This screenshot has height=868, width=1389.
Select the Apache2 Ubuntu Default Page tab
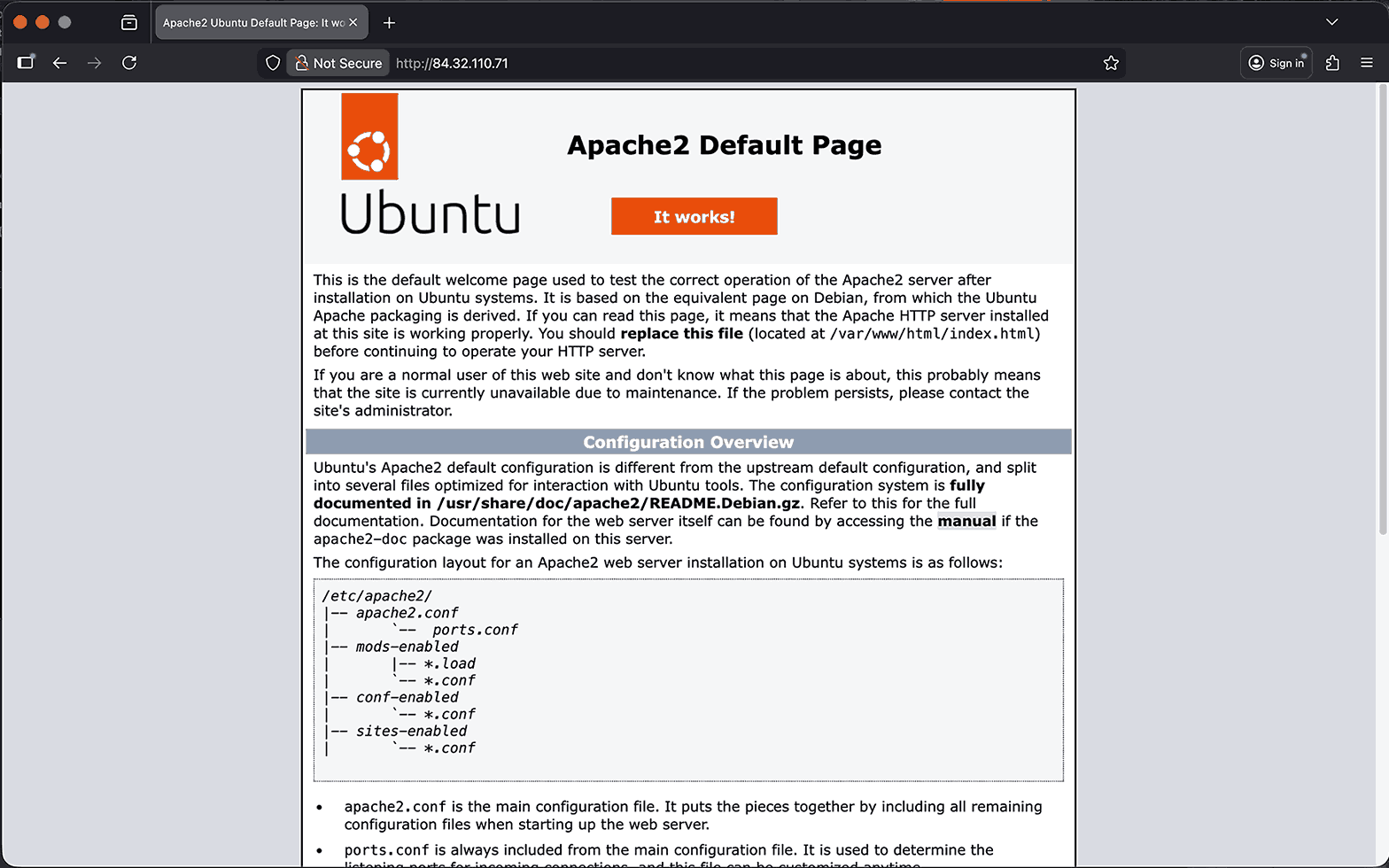pyautogui.click(x=252, y=23)
